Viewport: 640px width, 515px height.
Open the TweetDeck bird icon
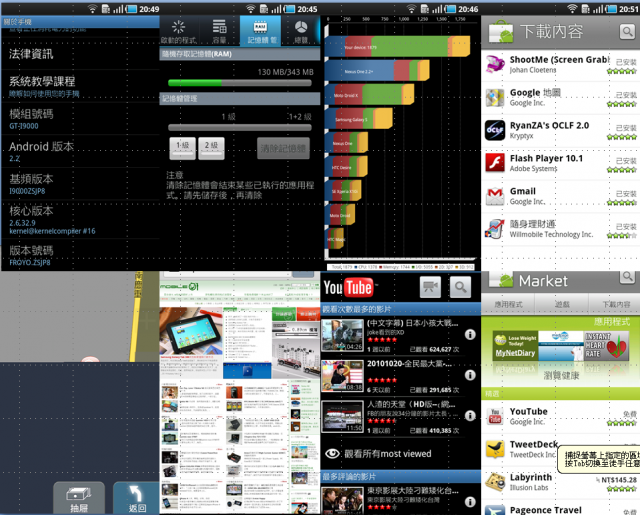point(495,449)
